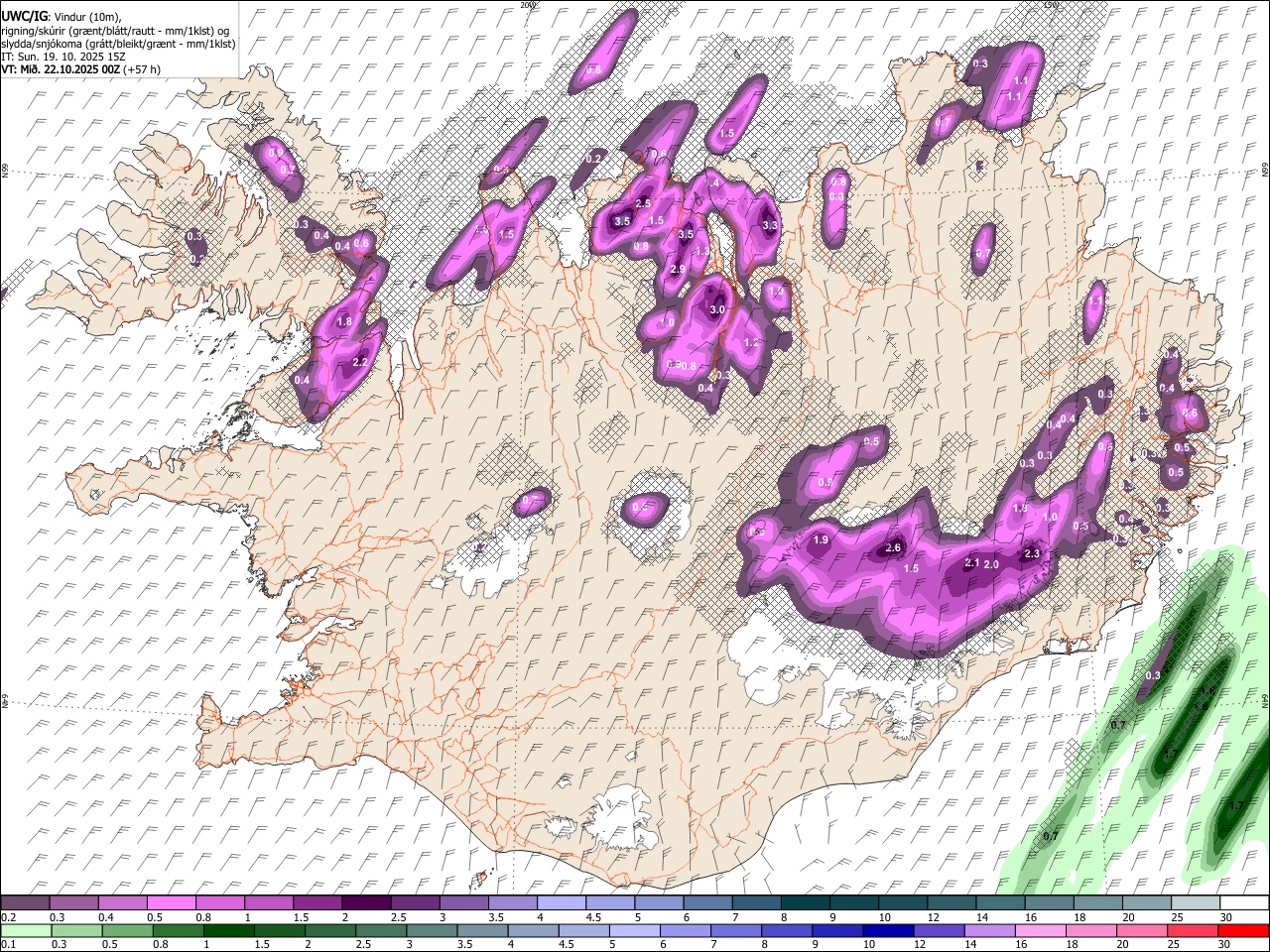
Task: Click the 'VT: Mið. 22.10.2025 00Z' valid time
Action: [x=61, y=69]
